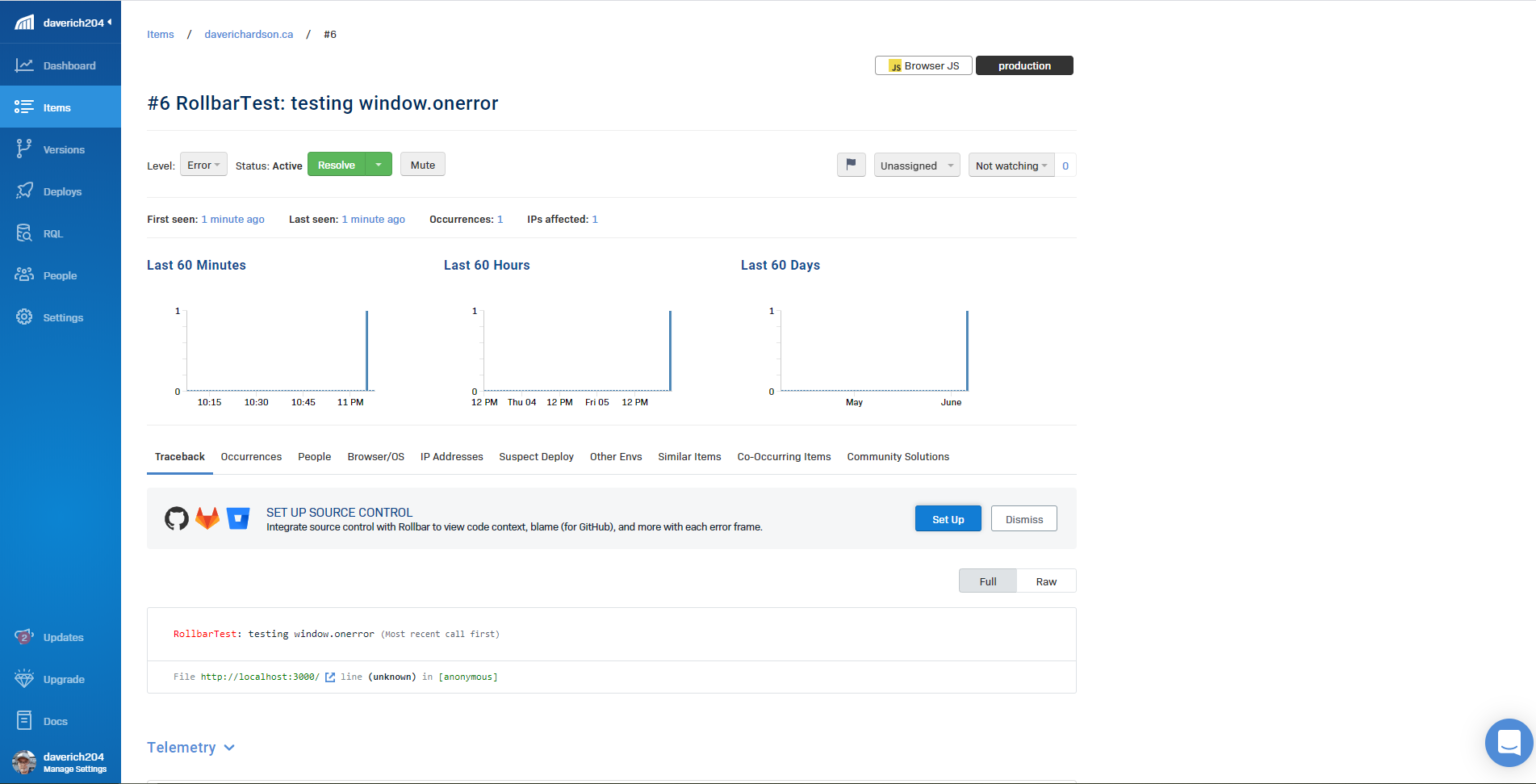Mute this error item
Image resolution: width=1536 pixels, height=784 pixels.
coord(422,164)
